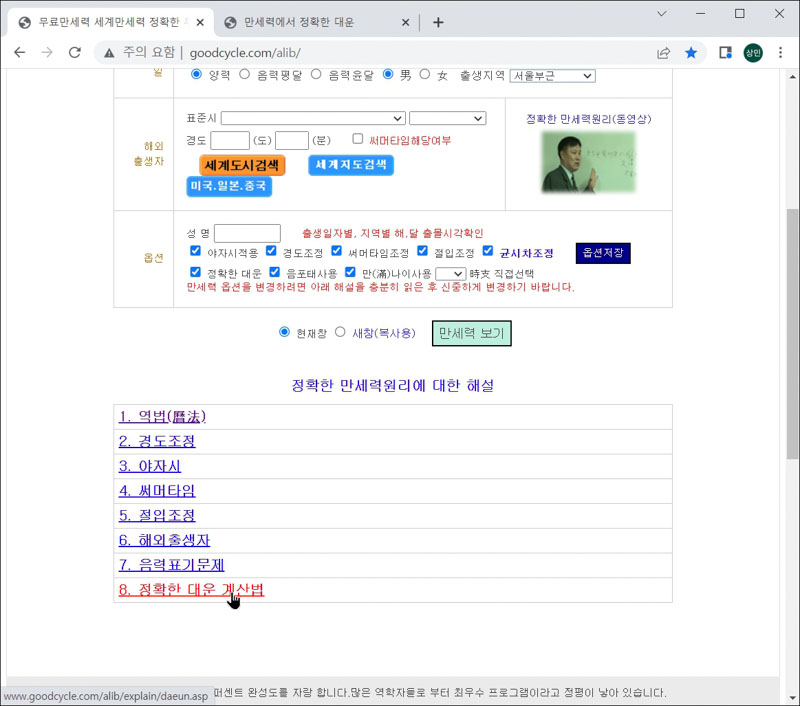Open Chrome's three-dot menu
Screen dimensions: 800x706
(782, 52)
